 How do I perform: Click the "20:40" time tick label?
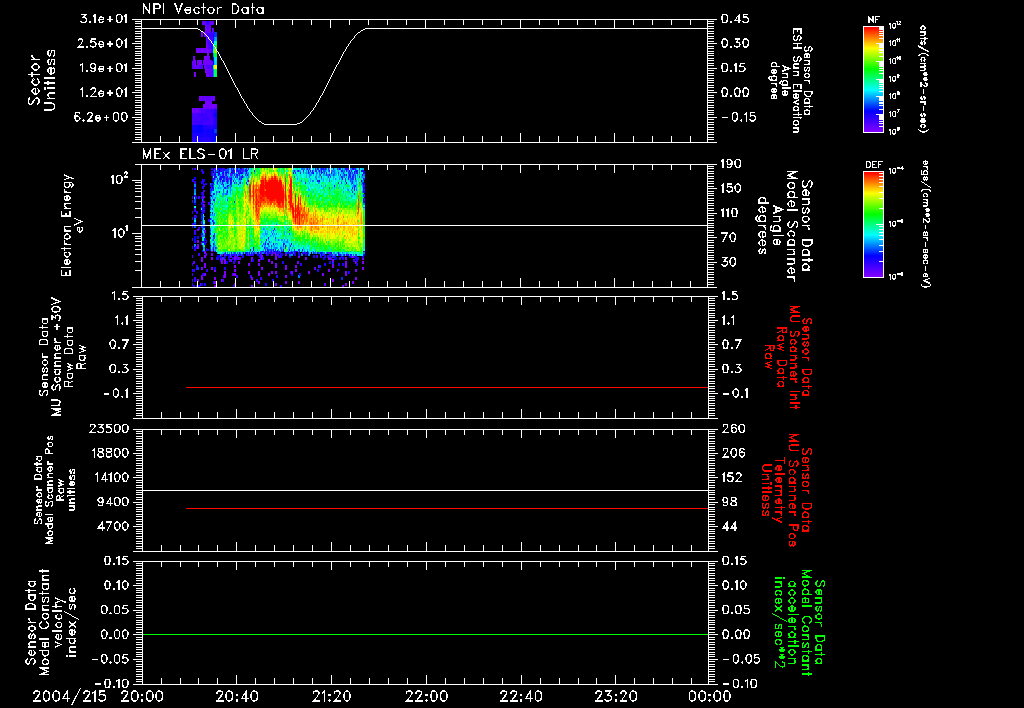(x=236, y=696)
